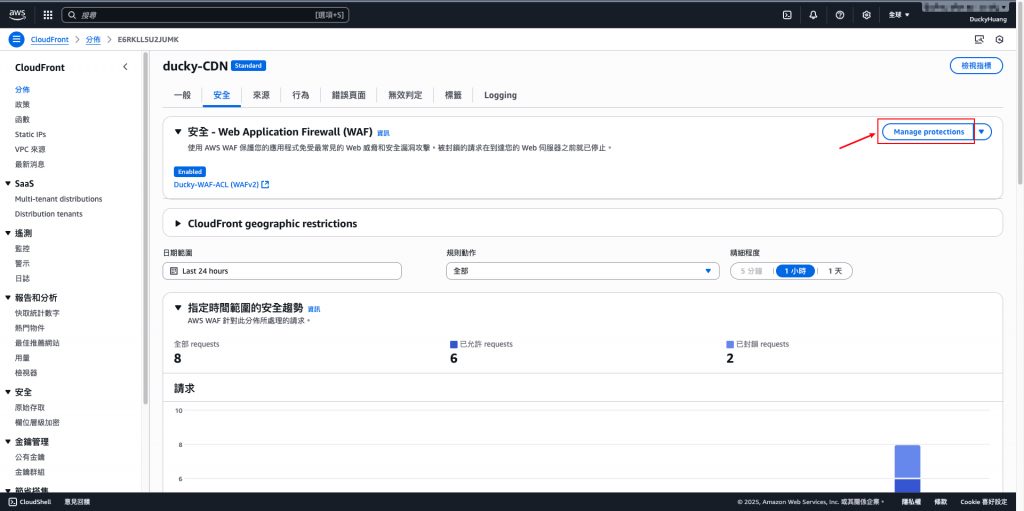Switch to the 標籤 tab

(453, 95)
